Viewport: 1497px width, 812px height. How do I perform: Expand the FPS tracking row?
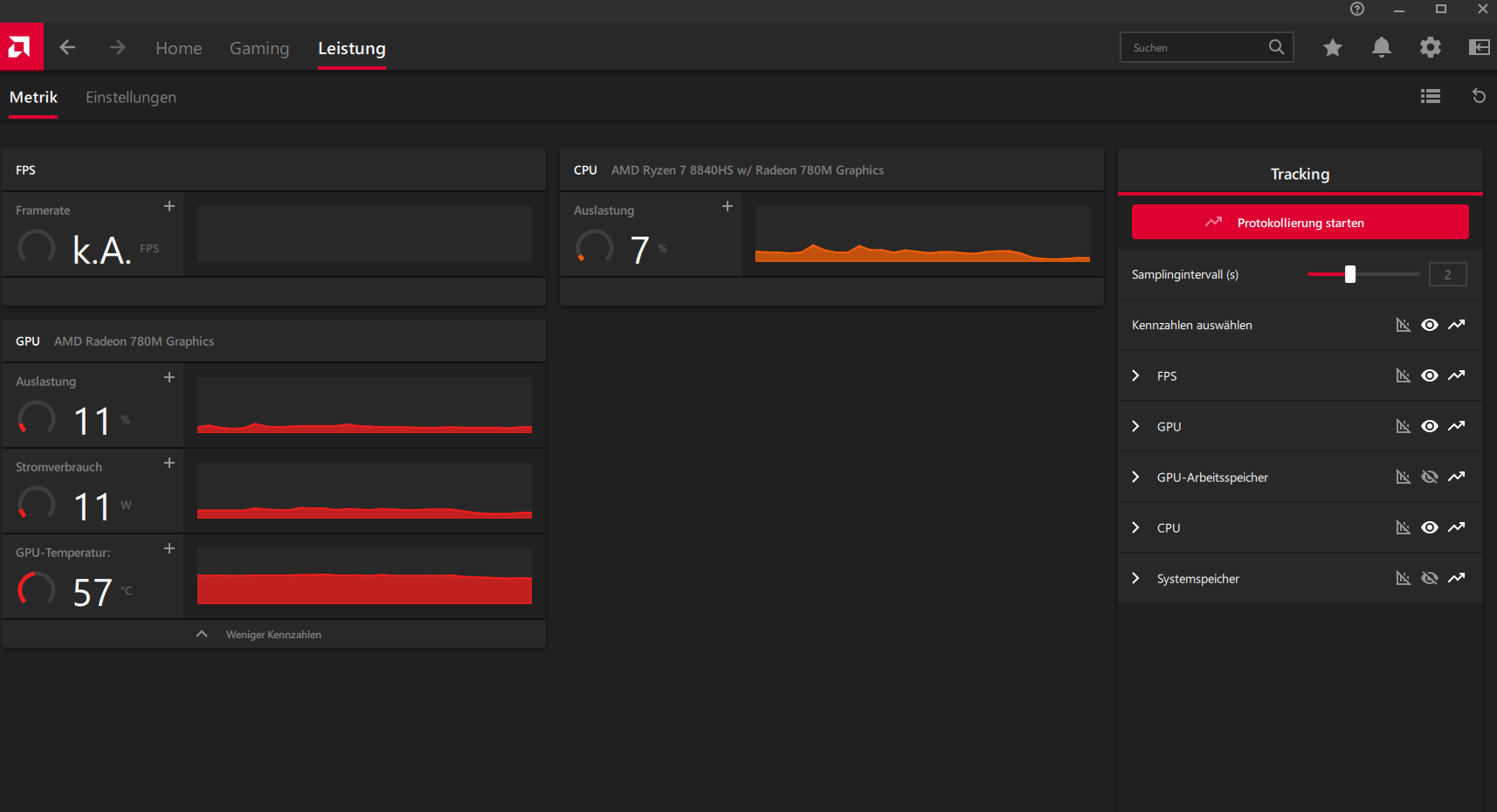(1135, 375)
